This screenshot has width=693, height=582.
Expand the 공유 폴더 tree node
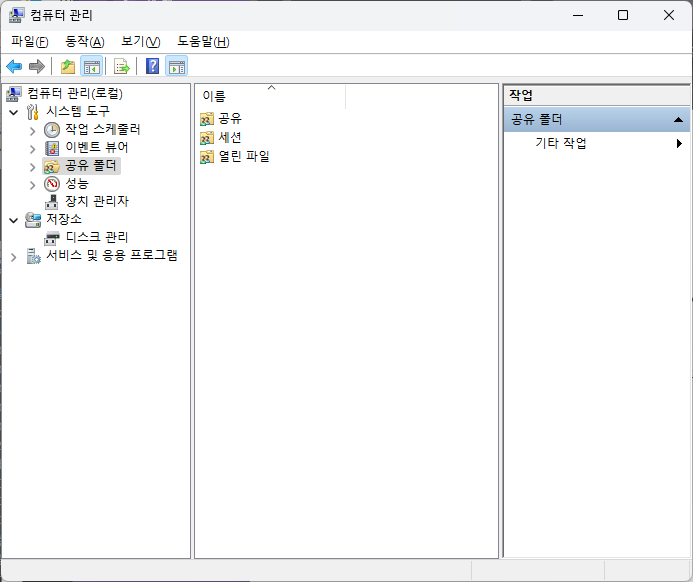pyautogui.click(x=32, y=167)
